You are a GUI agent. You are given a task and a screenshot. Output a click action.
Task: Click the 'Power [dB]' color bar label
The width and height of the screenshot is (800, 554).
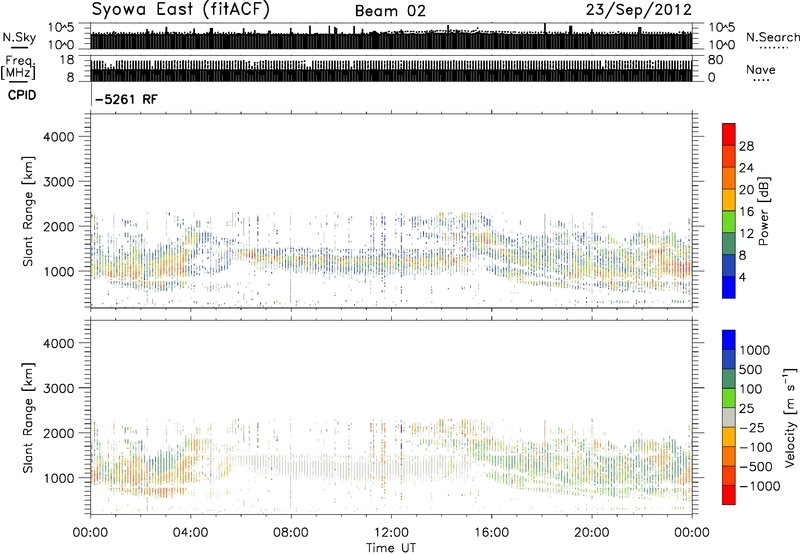point(764,211)
